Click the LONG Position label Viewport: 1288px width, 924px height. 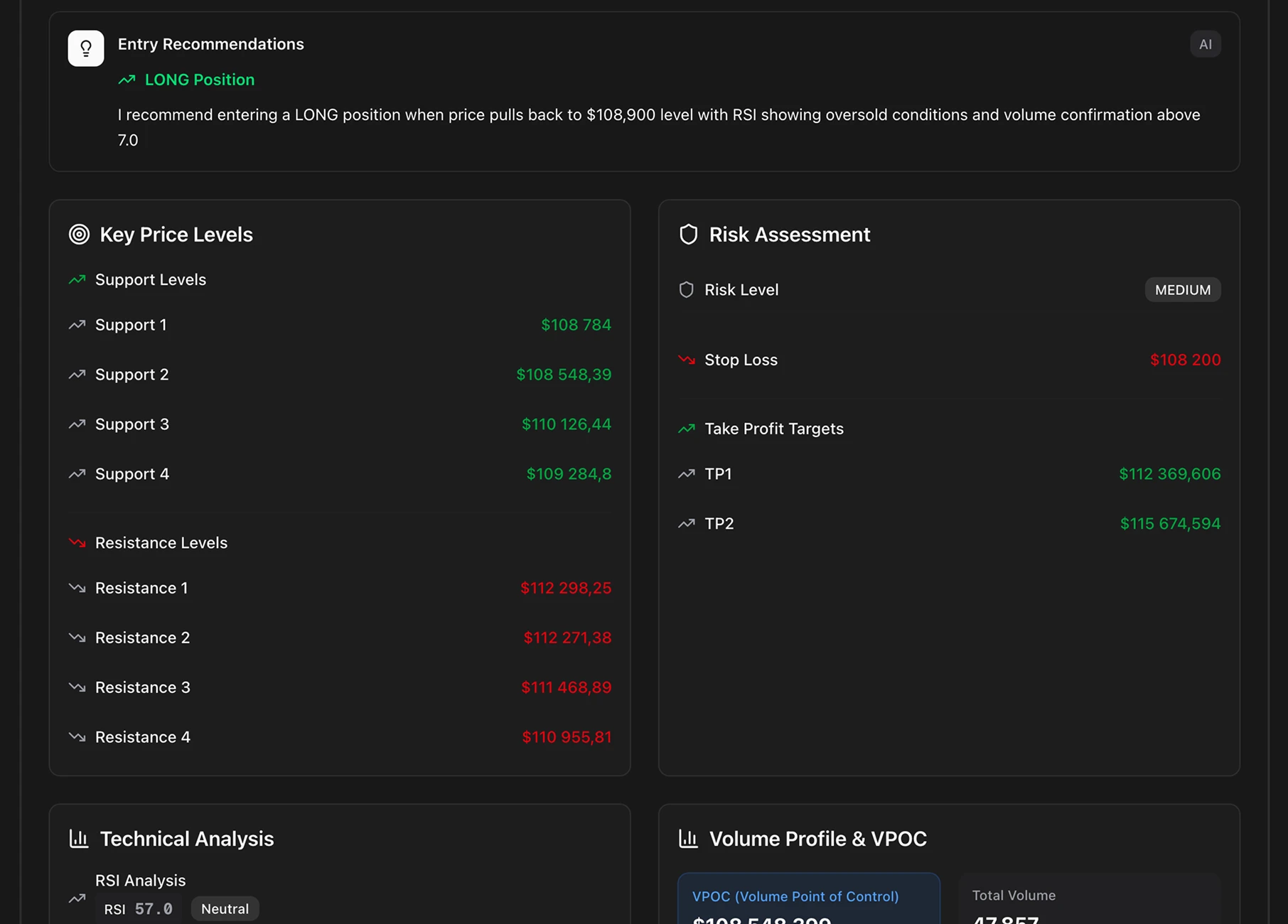tap(200, 80)
